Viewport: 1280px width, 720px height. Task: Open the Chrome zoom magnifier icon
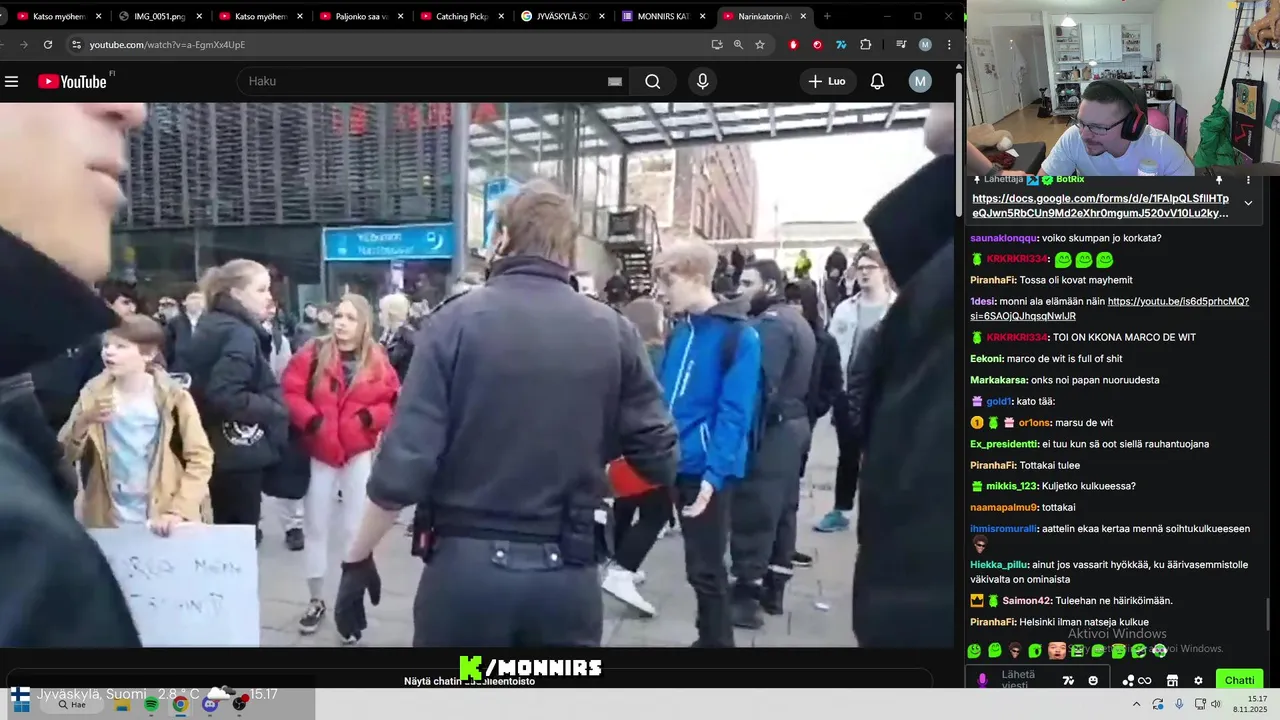[x=738, y=44]
